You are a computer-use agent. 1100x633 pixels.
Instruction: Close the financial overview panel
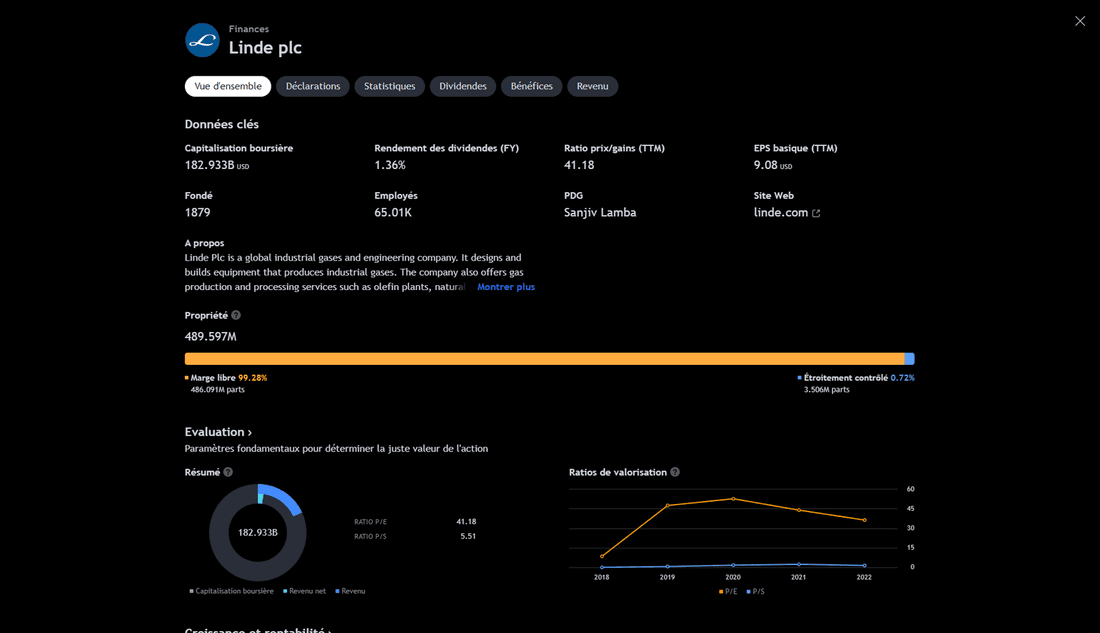[x=1080, y=21]
